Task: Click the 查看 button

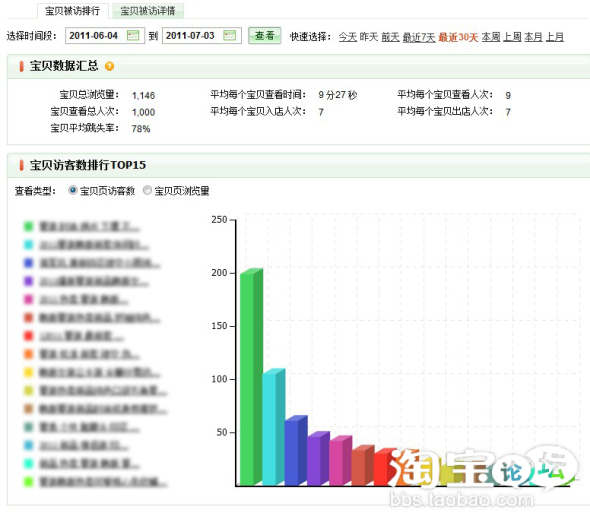Action: (265, 36)
